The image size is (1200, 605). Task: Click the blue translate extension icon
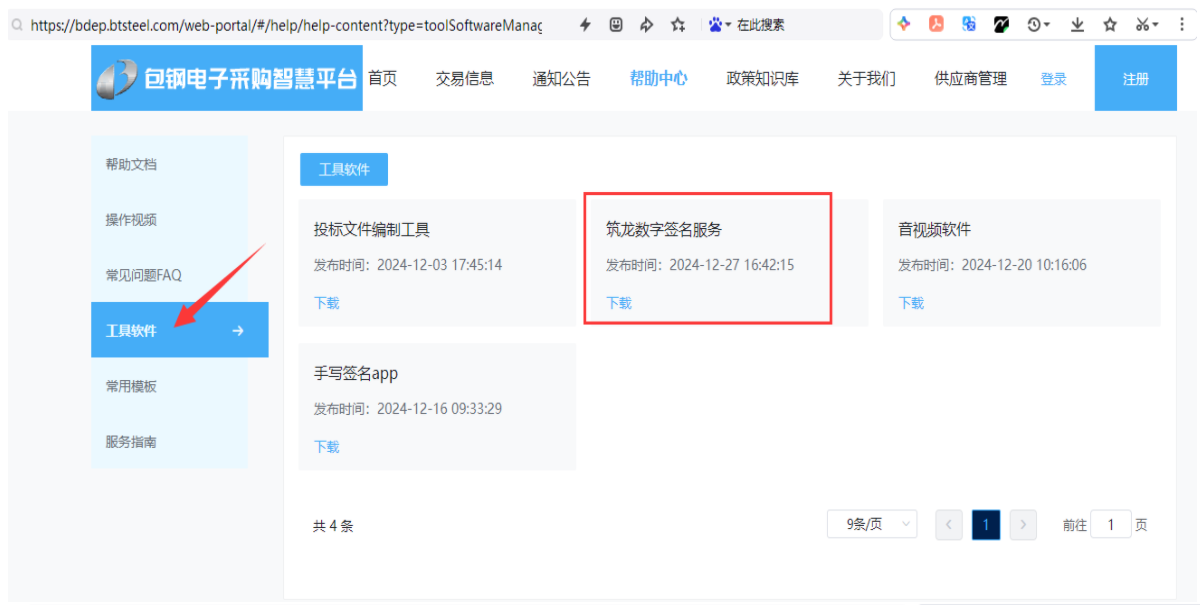[968, 25]
